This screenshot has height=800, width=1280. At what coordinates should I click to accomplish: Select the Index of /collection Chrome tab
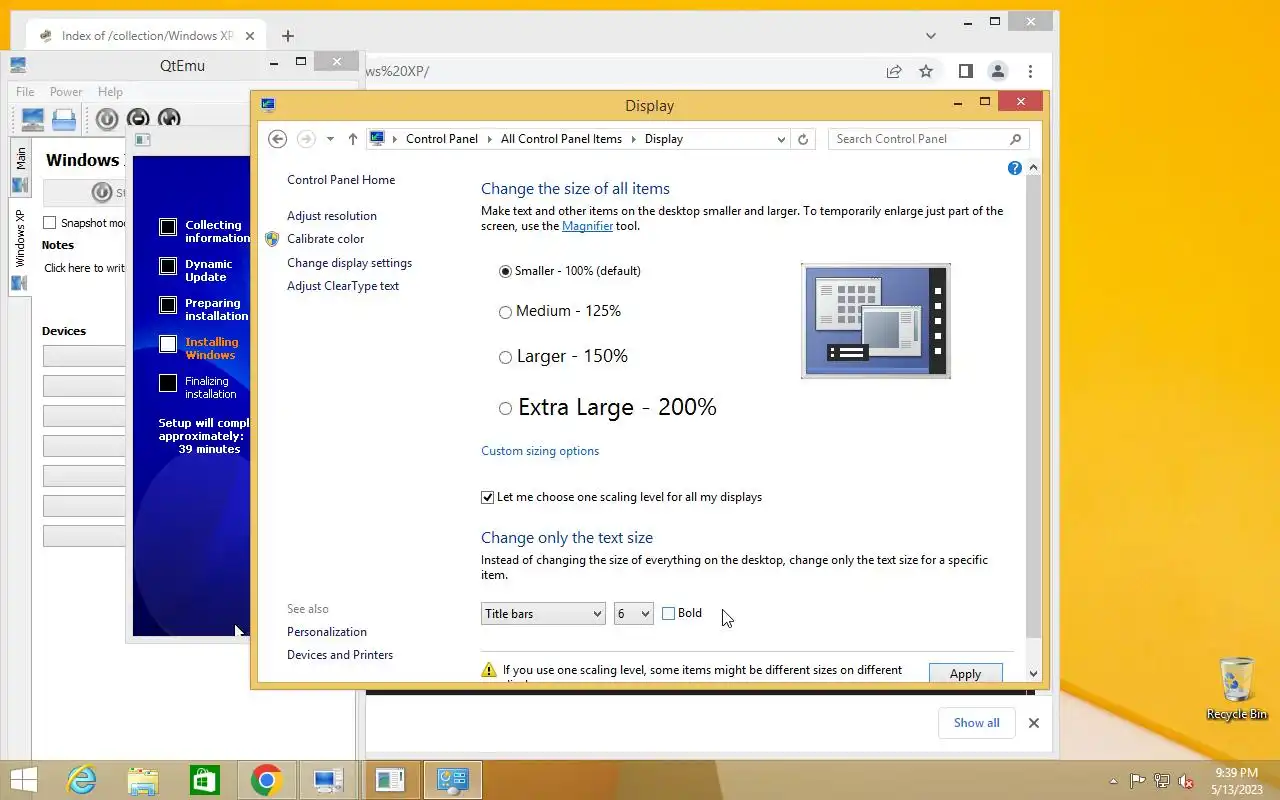point(147,36)
